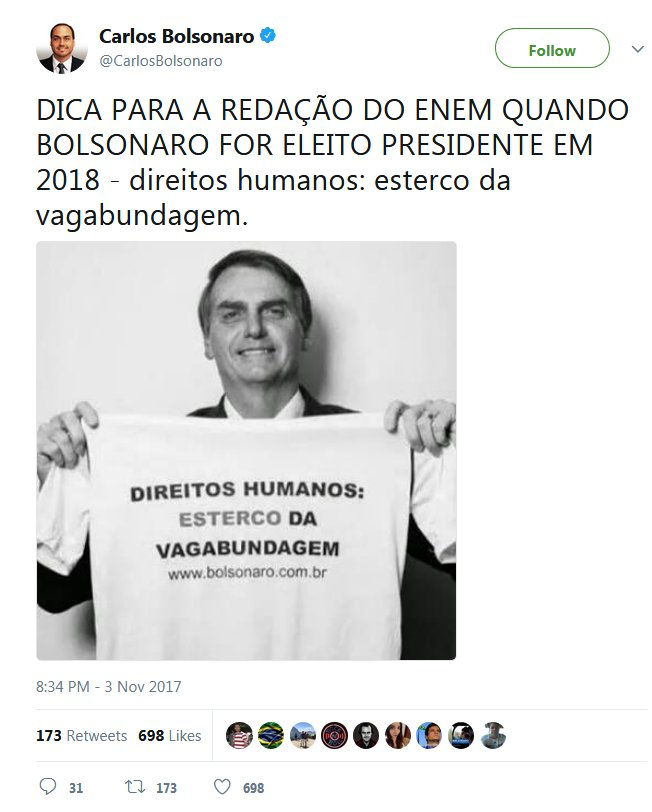This screenshot has height=812, width=652.
Task: Click the 31 replies count
Action: (x=76, y=788)
